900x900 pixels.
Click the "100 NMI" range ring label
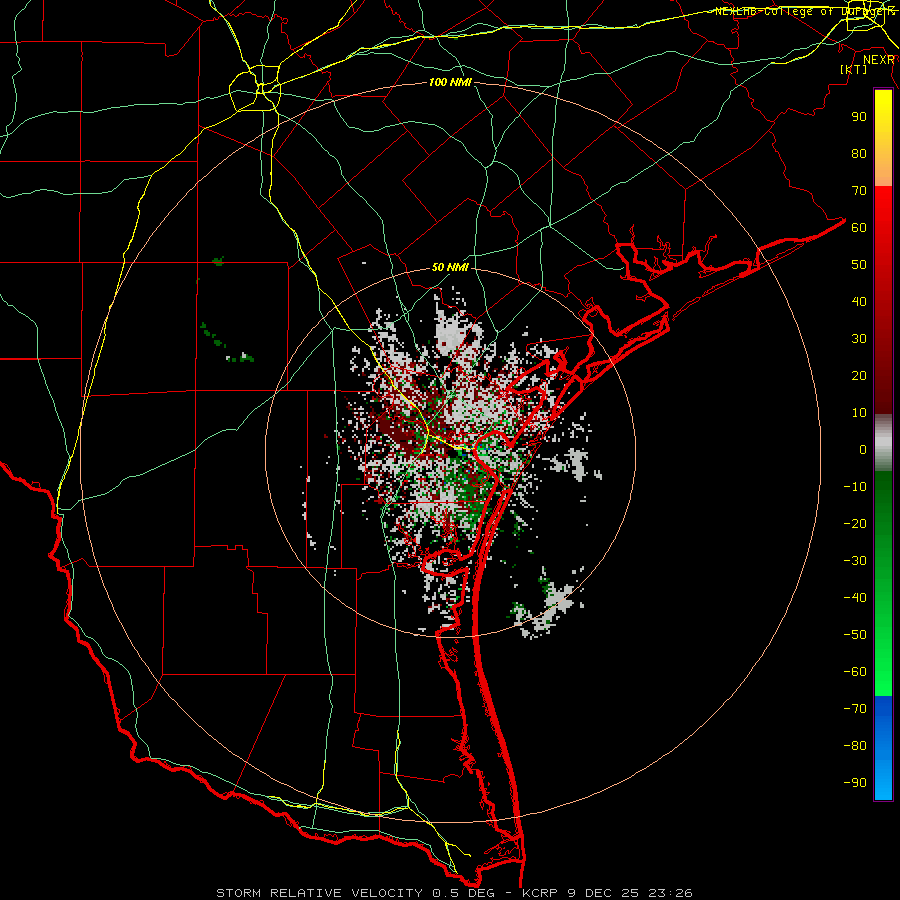[x=450, y=83]
